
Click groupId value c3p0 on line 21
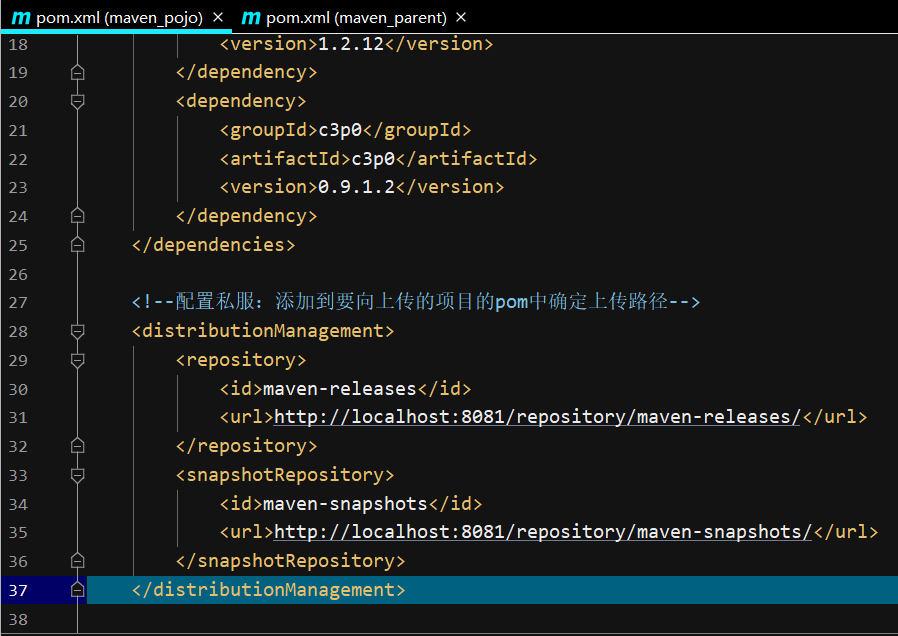340,131
